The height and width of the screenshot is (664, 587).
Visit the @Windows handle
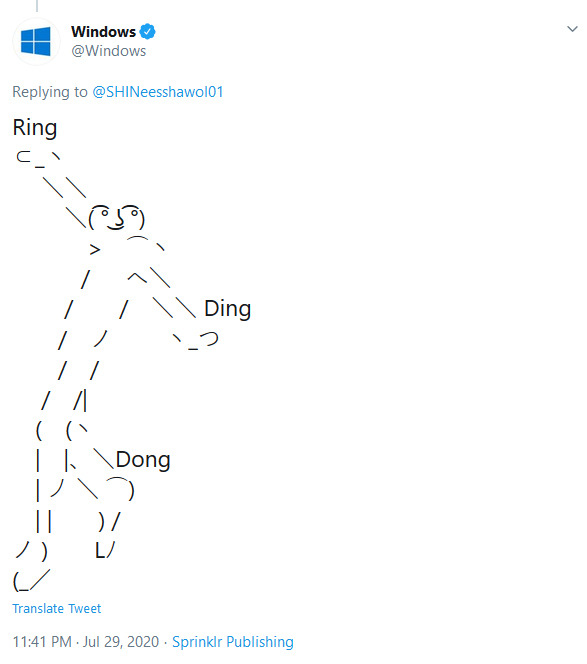pos(109,51)
